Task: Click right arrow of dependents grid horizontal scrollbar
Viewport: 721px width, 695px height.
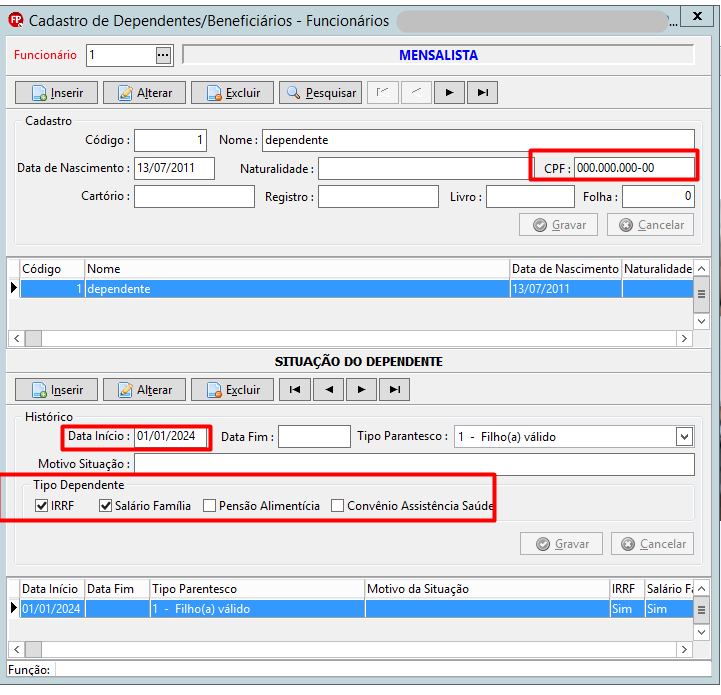Action: pyautogui.click(x=684, y=339)
